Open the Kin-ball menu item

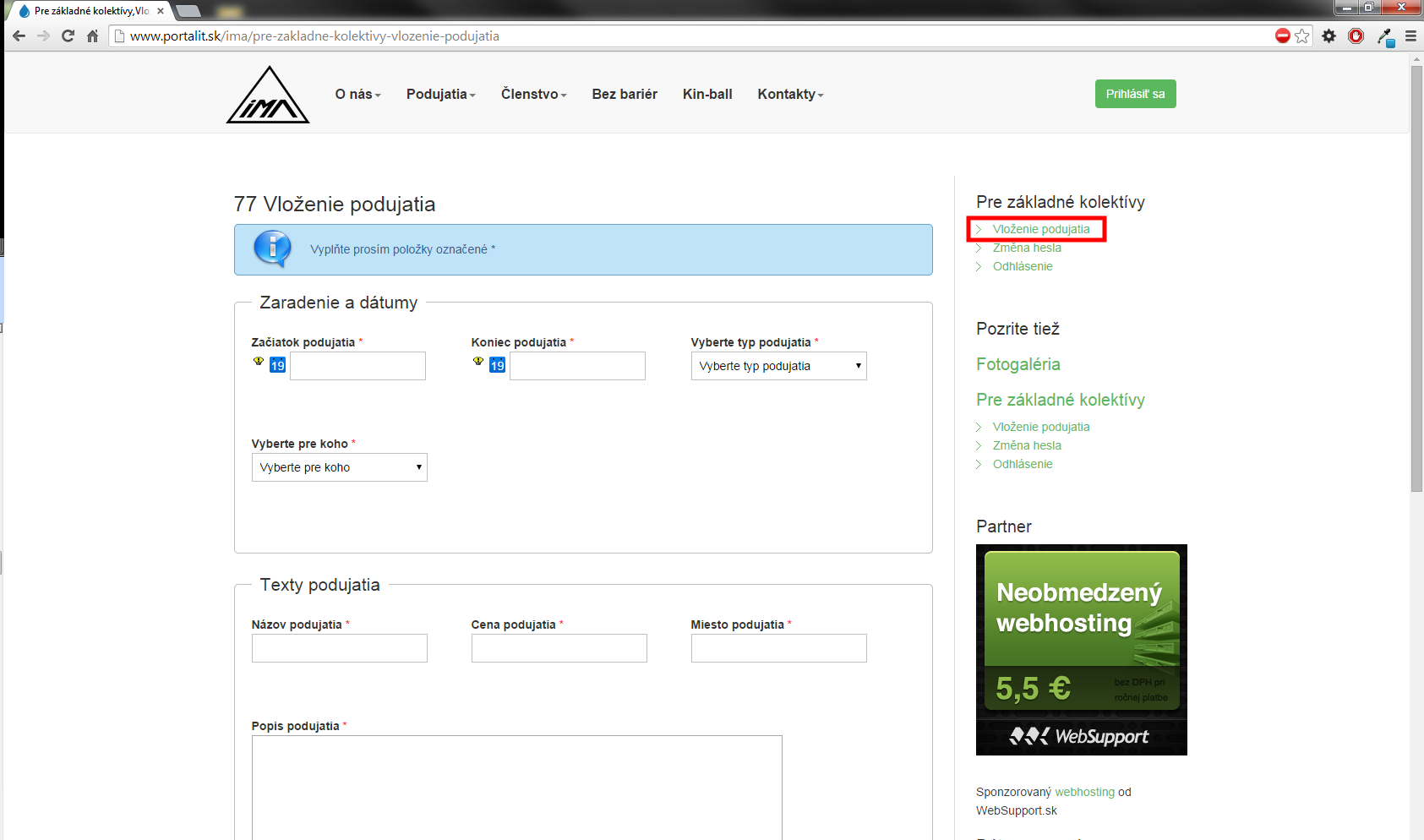pos(707,94)
